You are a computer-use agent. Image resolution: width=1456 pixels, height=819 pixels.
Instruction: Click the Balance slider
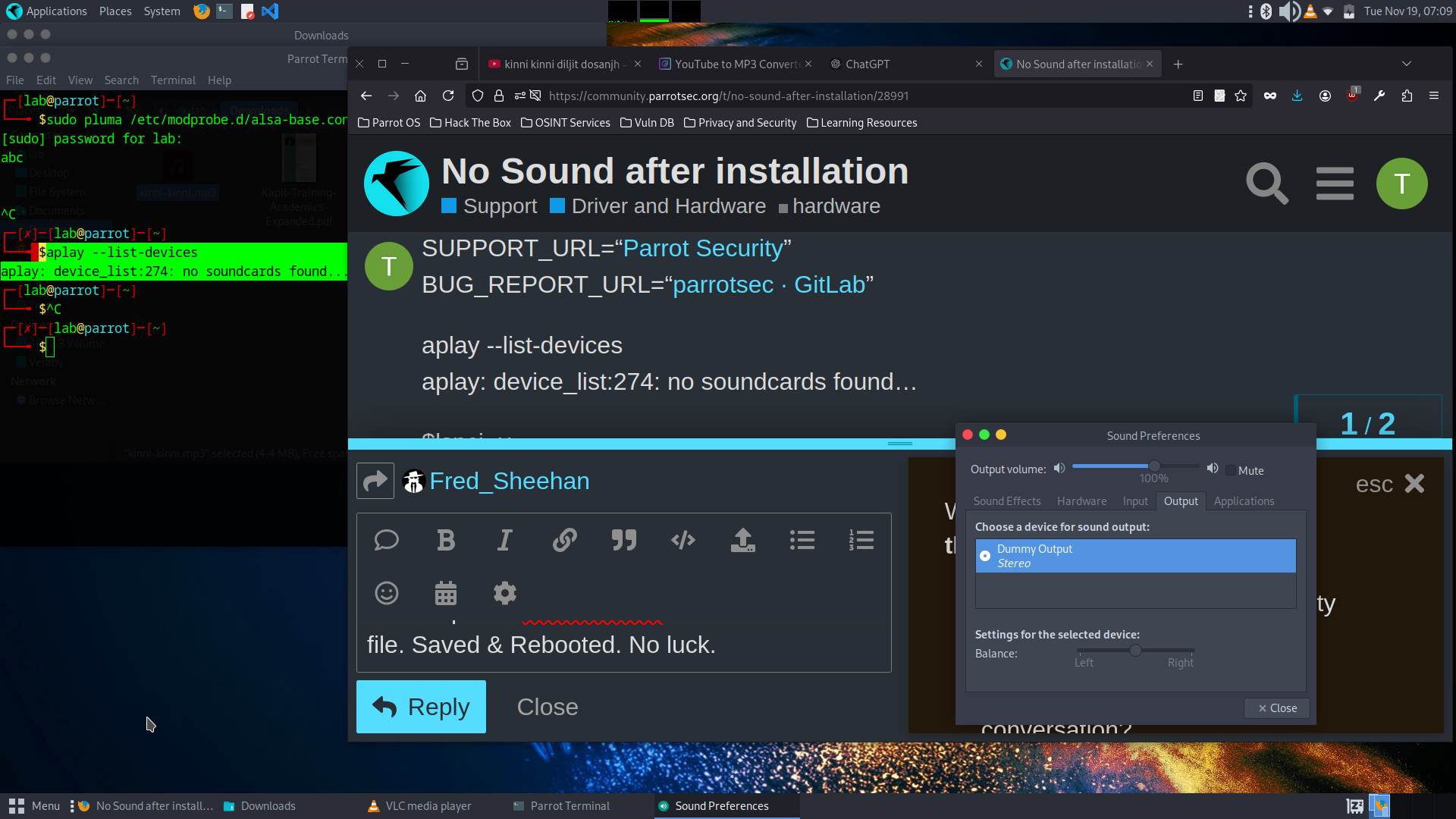[x=1135, y=651]
